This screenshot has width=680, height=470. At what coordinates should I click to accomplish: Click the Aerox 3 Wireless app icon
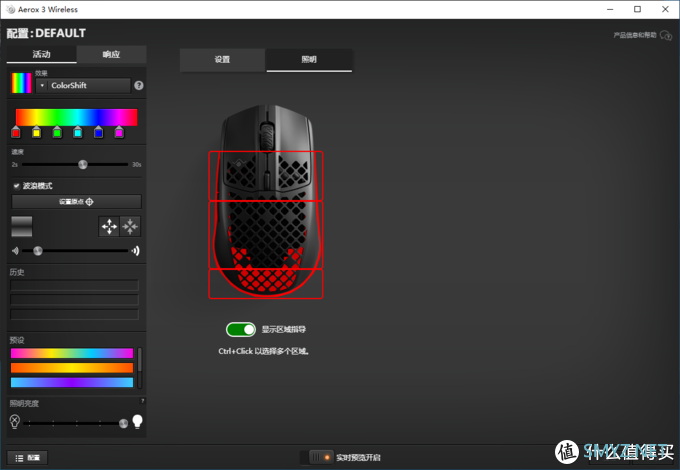pos(10,9)
